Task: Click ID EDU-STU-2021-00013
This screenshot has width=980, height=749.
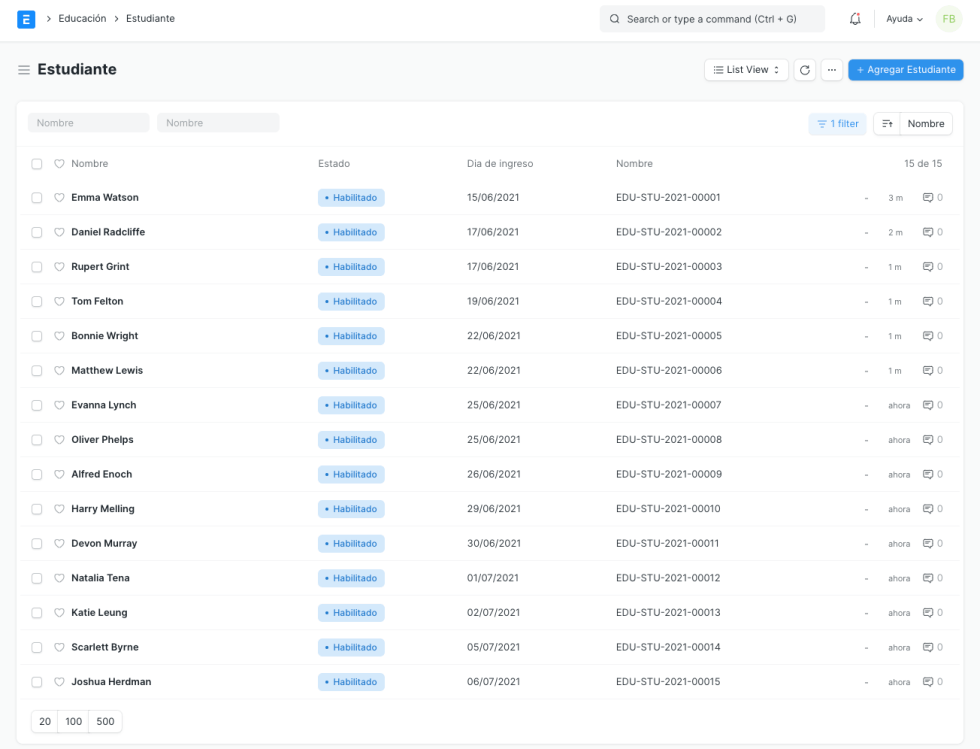Action: click(668, 613)
